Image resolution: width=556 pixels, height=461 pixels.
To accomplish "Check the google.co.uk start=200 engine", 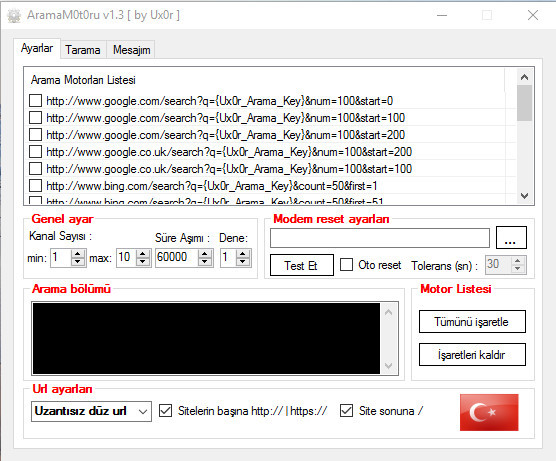I will click(35, 152).
